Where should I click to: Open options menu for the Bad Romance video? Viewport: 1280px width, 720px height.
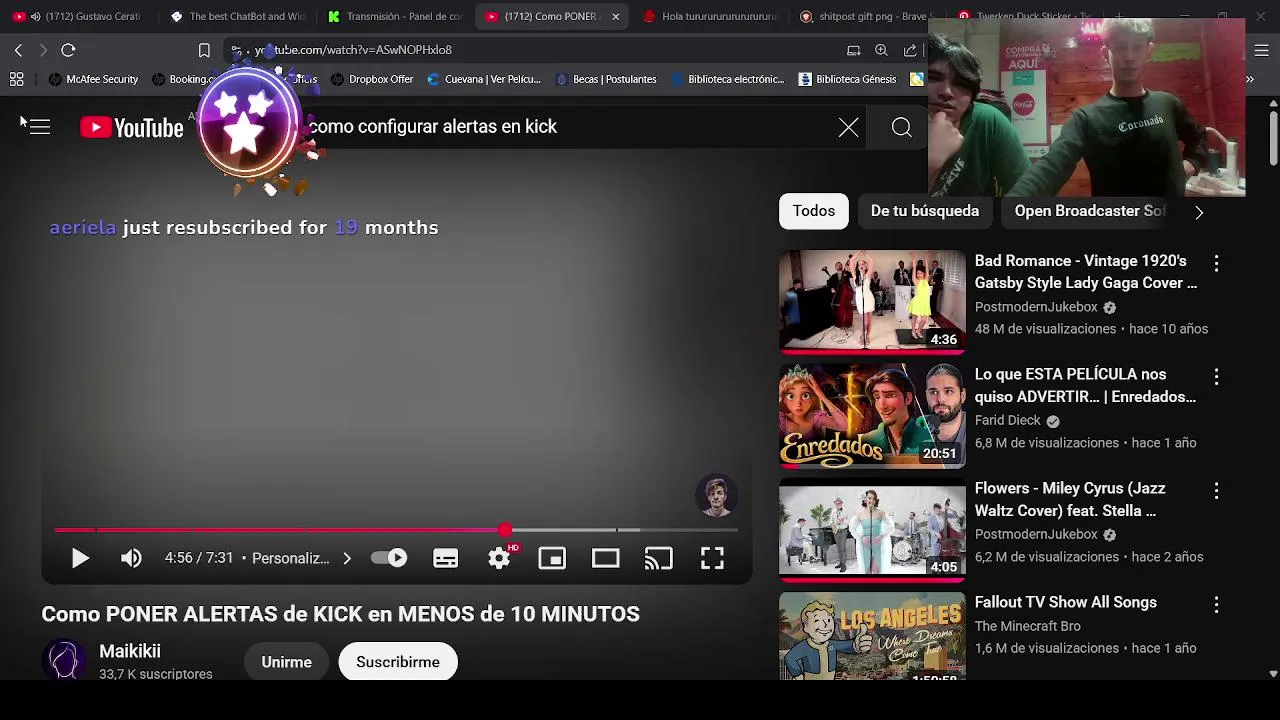(1216, 263)
